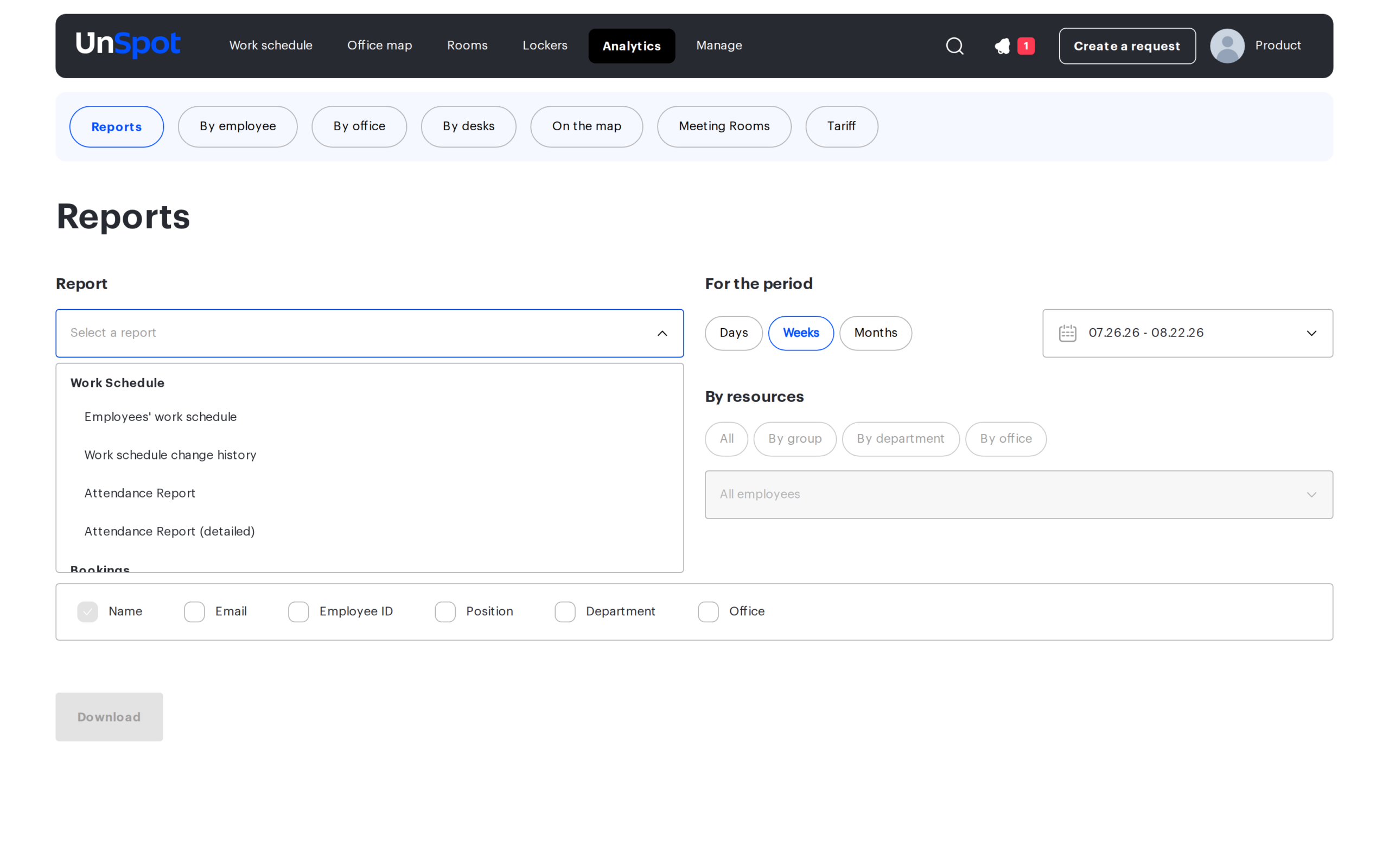Click the red notification badge
This screenshot has height=868, width=1389.
click(x=1025, y=46)
